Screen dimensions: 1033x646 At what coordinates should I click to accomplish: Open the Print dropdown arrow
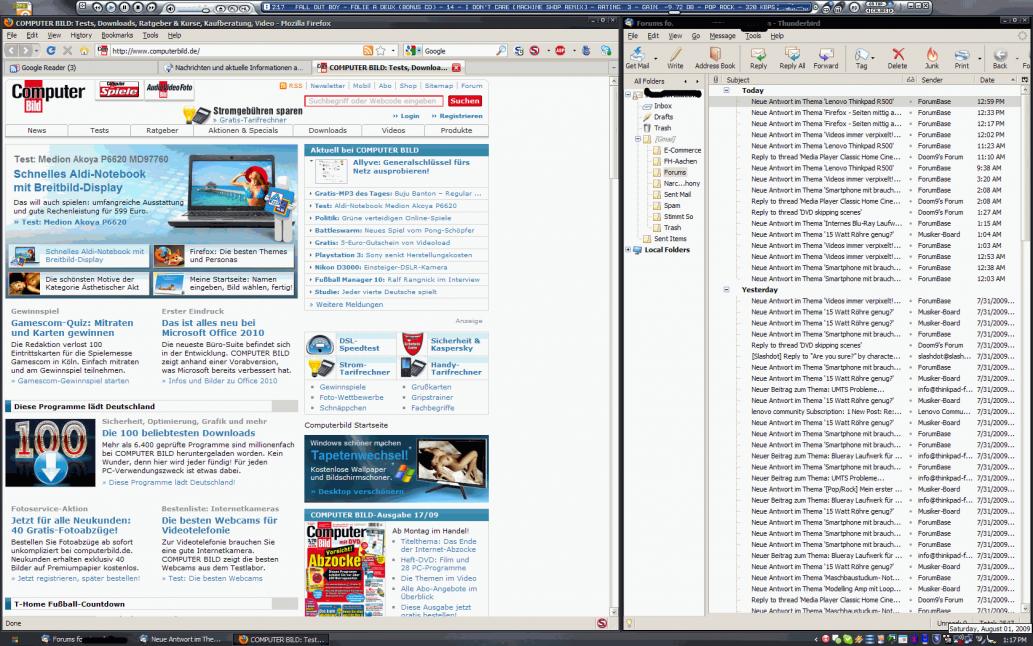pyautogui.click(x=979, y=58)
